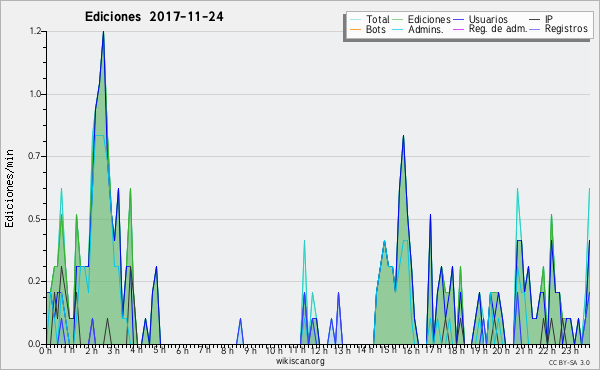
Task: Click the Ediciones legend green line
Action: (398, 20)
